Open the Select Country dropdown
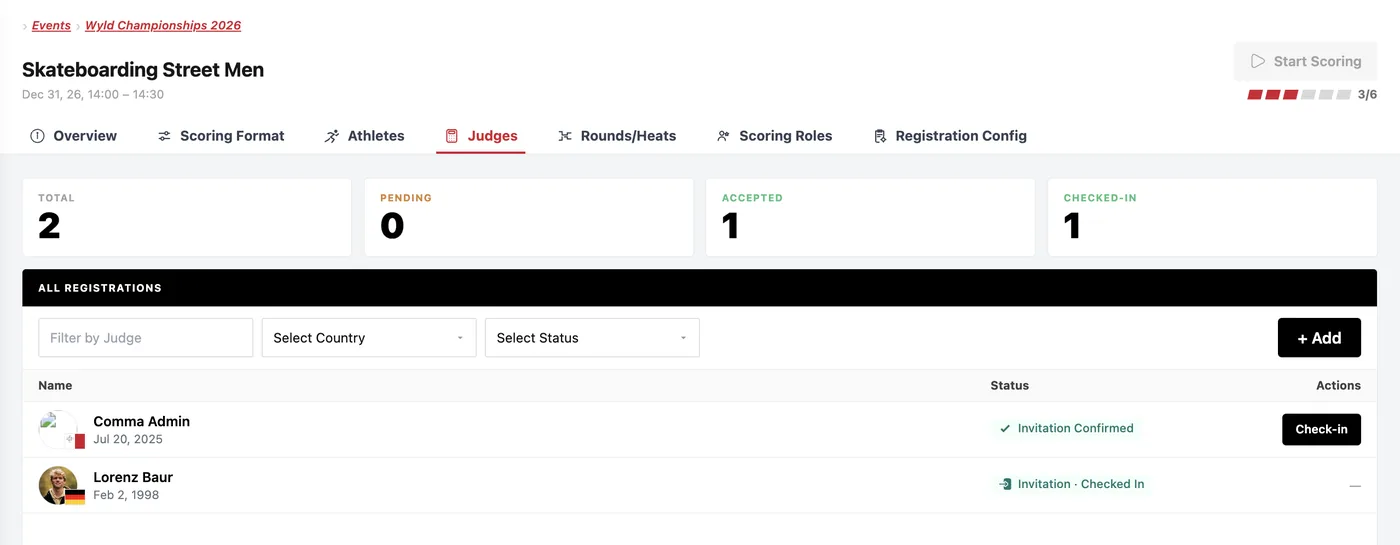Viewport: 1400px width, 545px height. [369, 338]
